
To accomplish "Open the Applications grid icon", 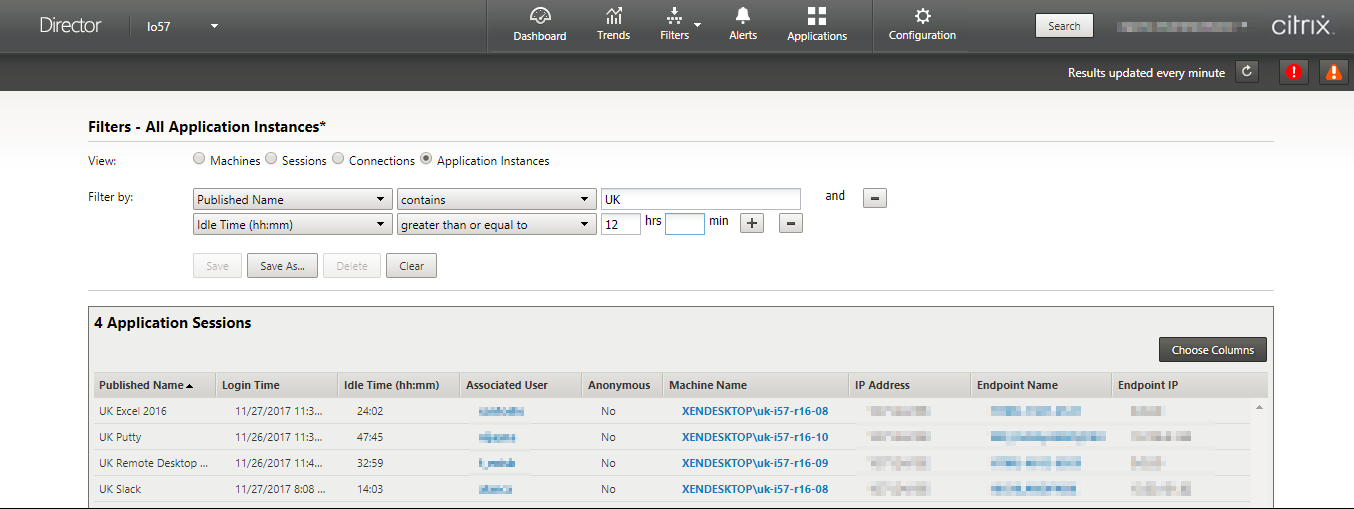I will click(x=817, y=16).
